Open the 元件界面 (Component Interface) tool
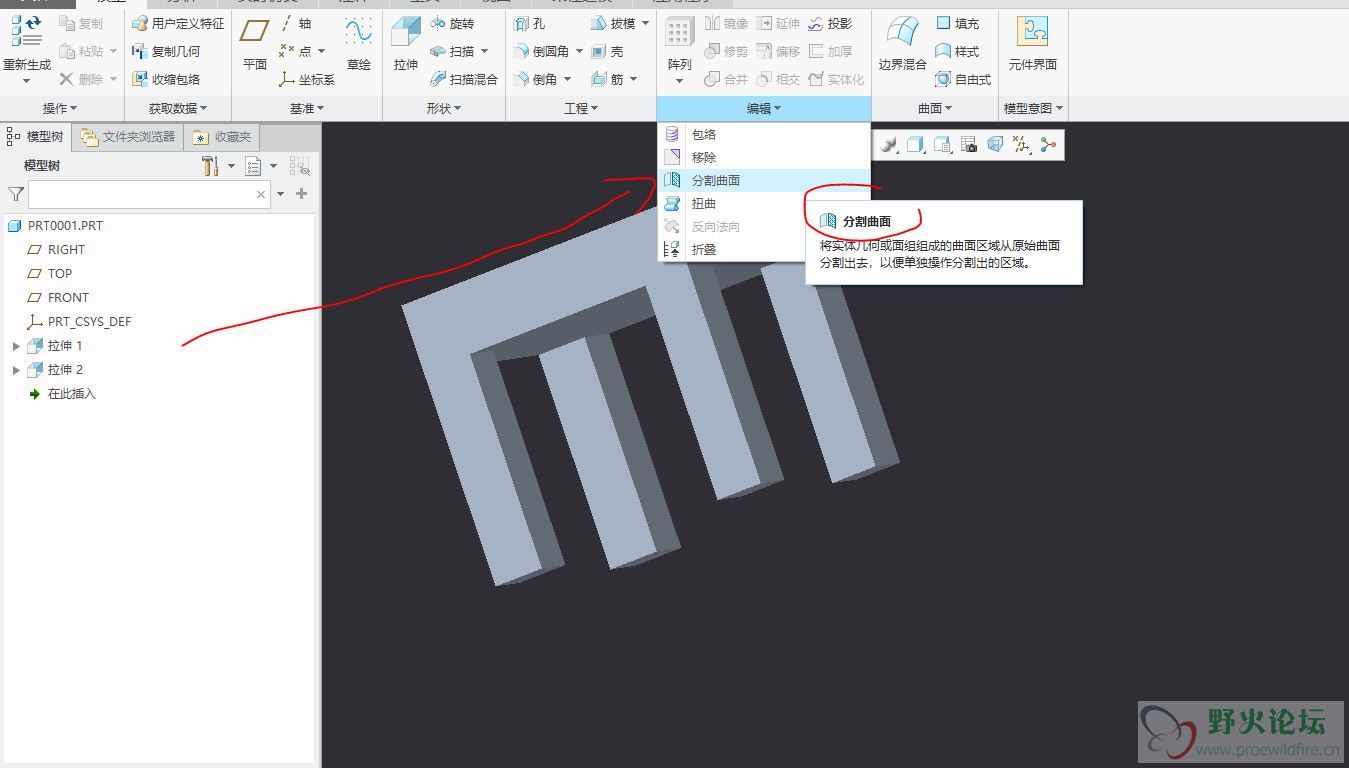This screenshot has width=1349, height=768. (x=1033, y=44)
